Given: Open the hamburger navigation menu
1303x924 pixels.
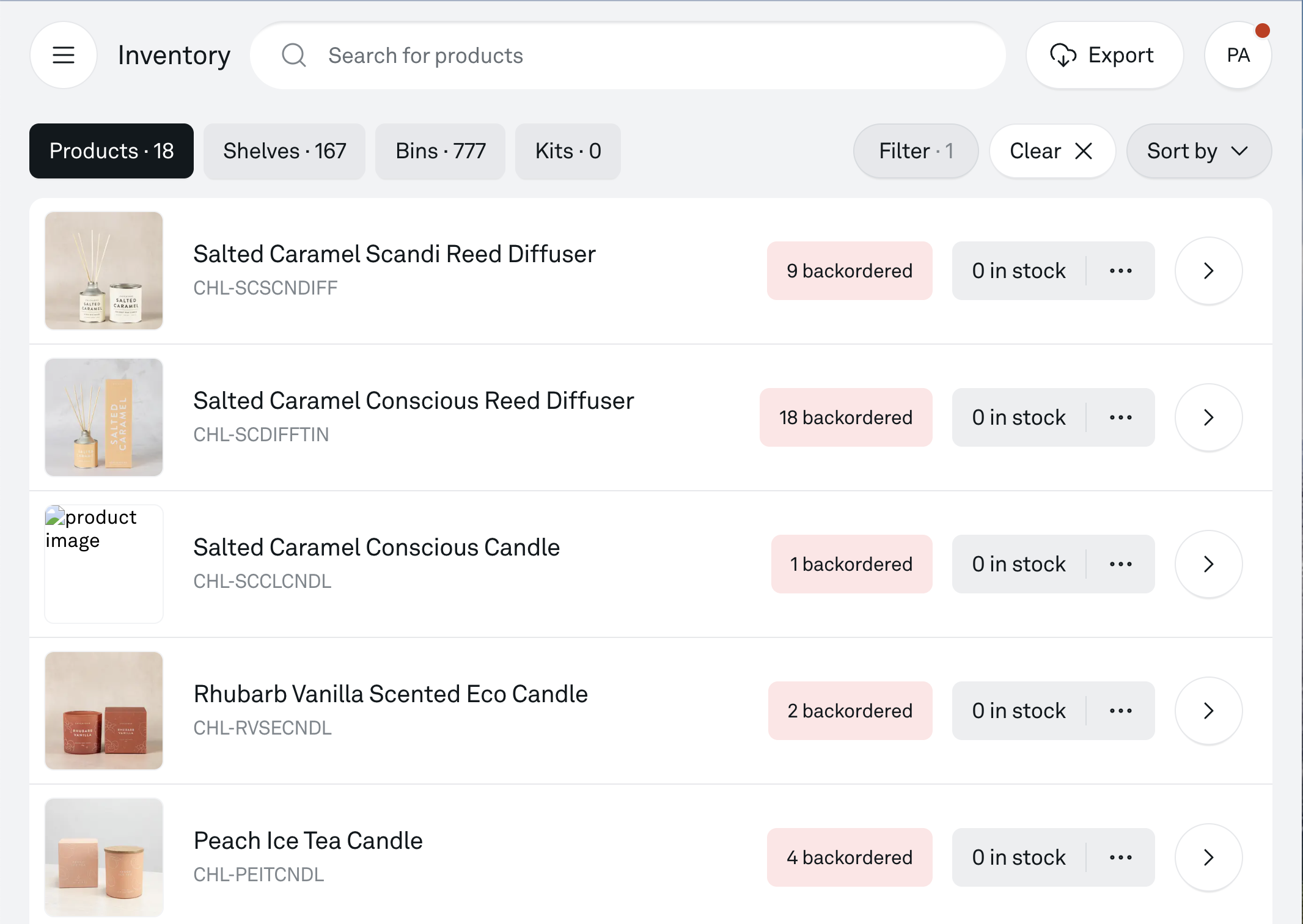Looking at the screenshot, I should coord(64,55).
